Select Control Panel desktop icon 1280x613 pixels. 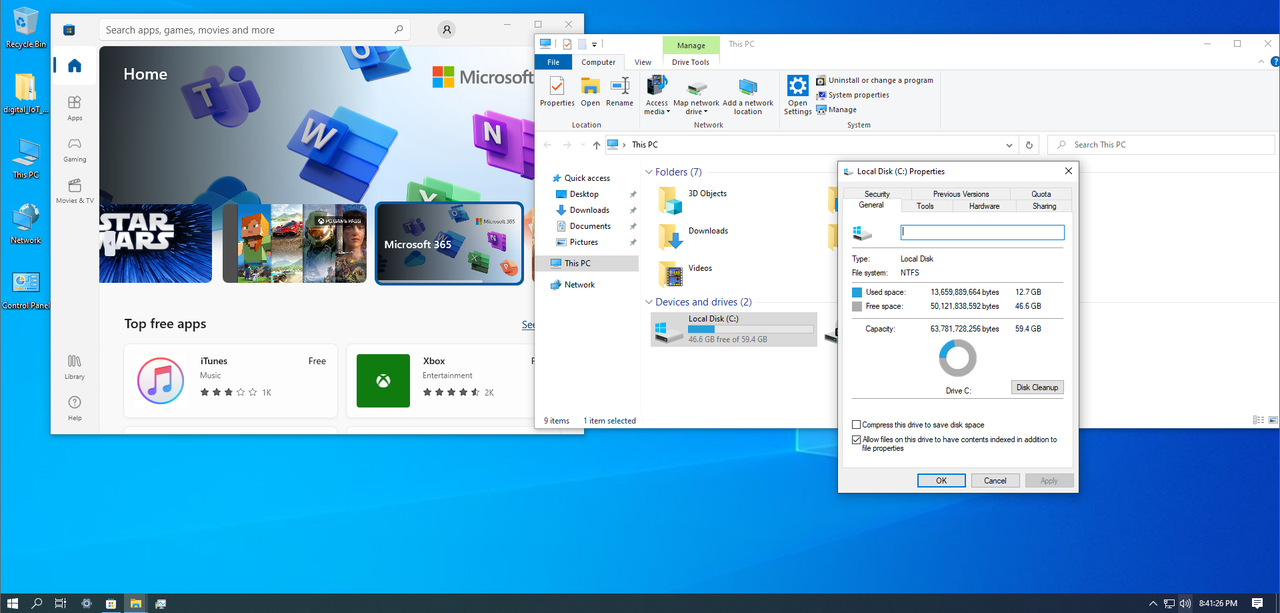click(25, 291)
